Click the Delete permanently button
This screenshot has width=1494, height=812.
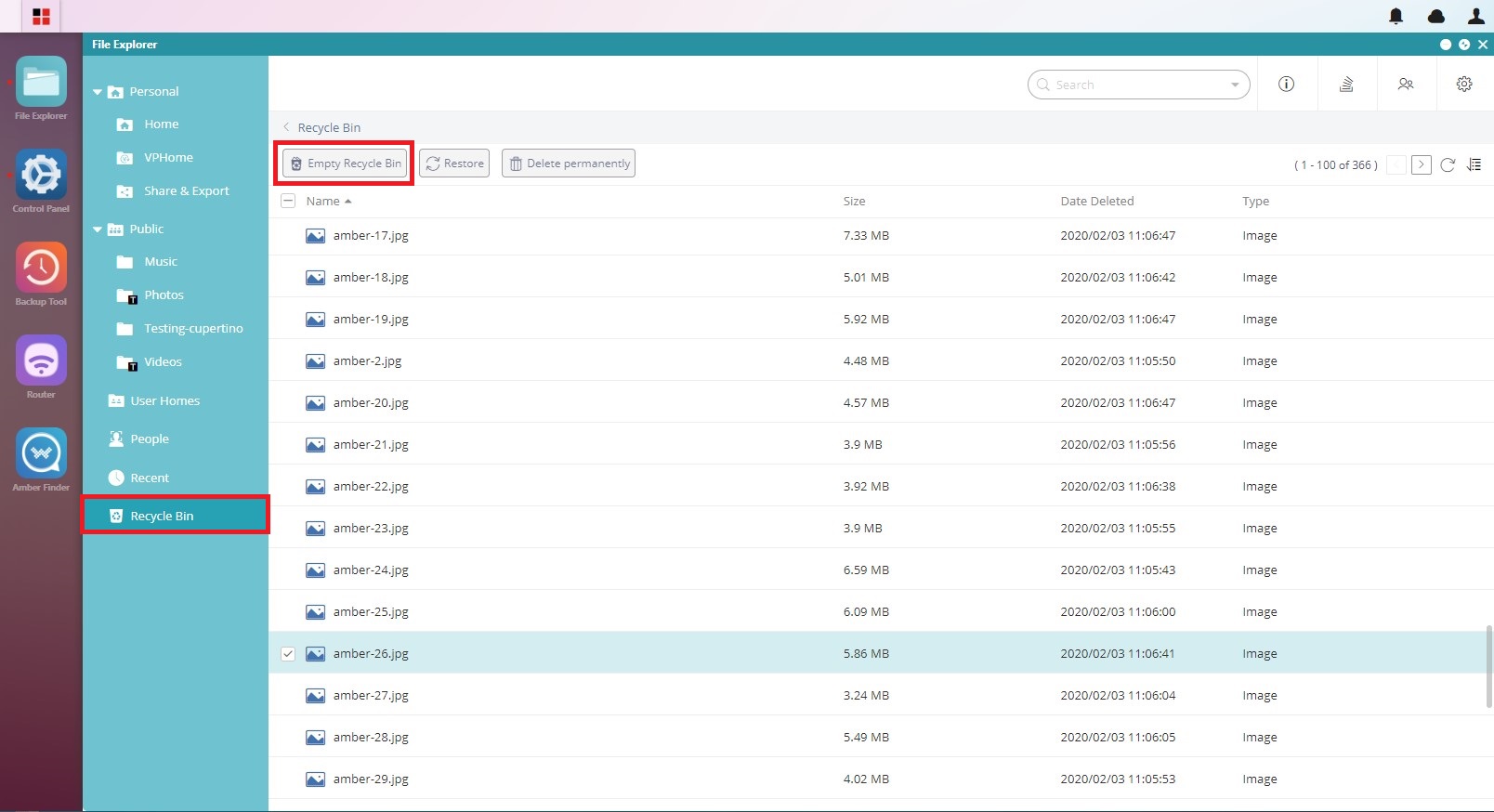[569, 164]
